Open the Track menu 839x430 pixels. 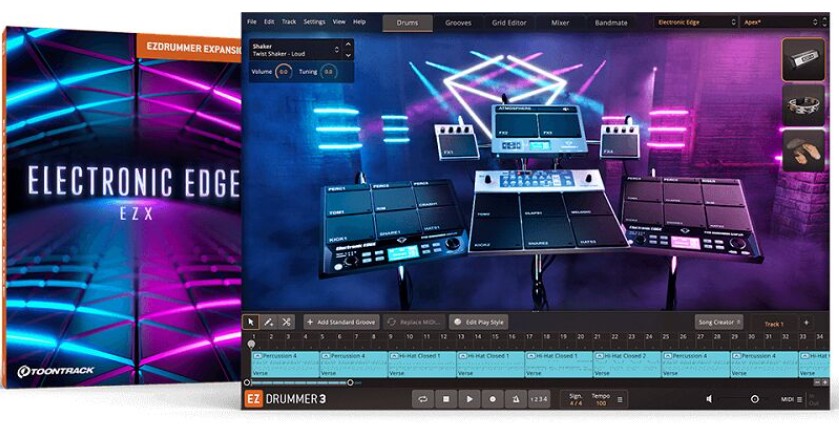coord(289,22)
